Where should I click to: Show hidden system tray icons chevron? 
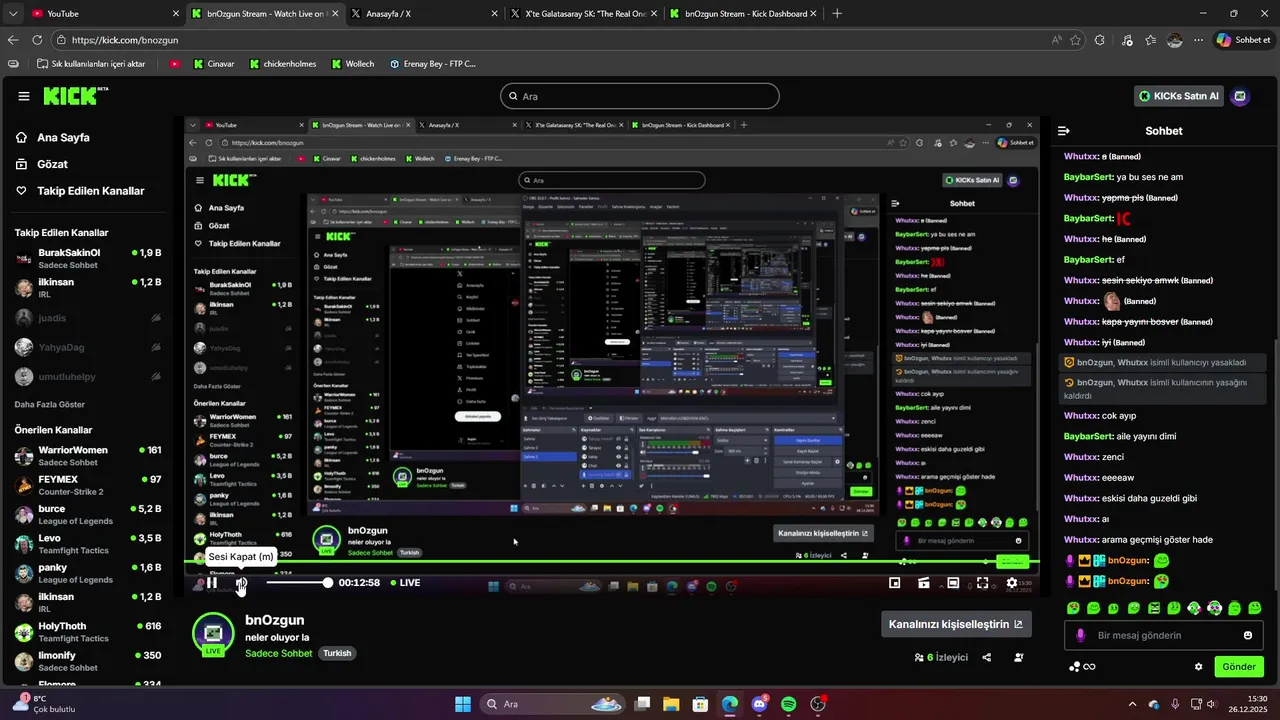[1132, 704]
